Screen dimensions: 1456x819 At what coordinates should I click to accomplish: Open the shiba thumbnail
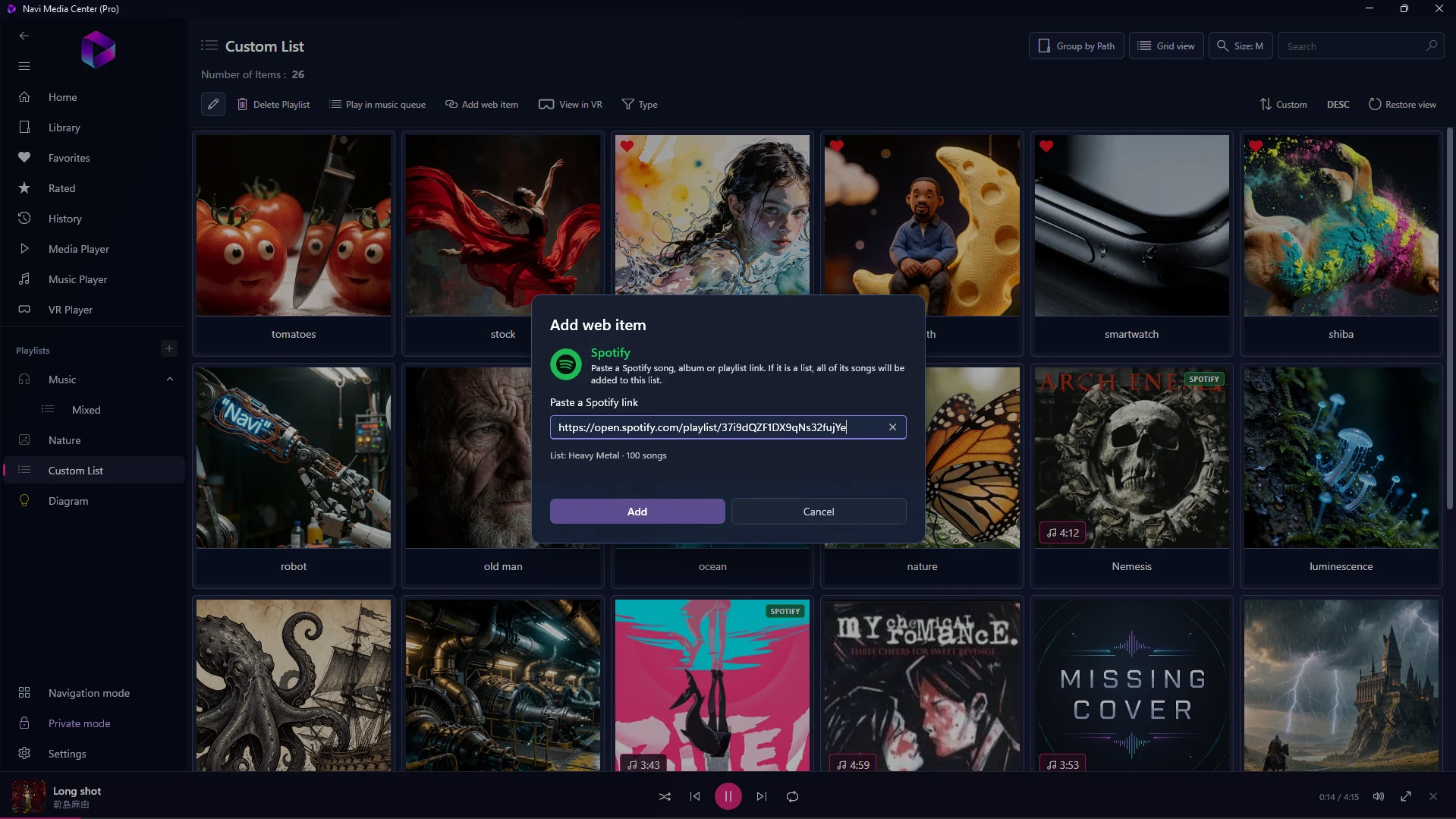[1341, 225]
